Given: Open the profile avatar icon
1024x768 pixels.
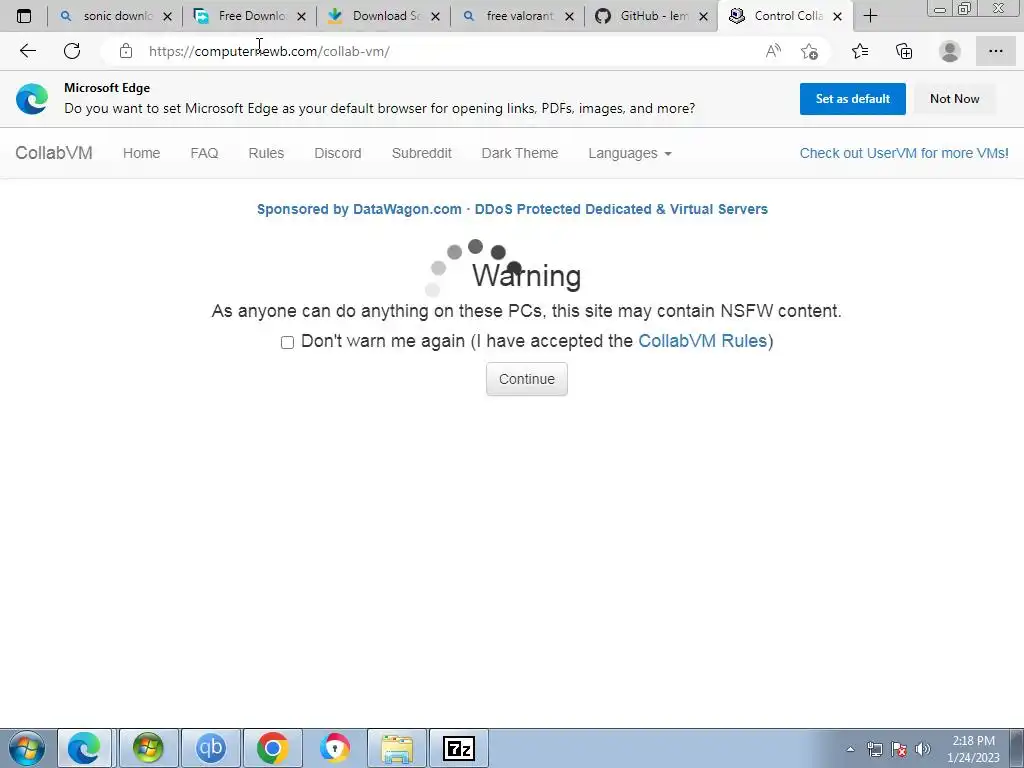Looking at the screenshot, I should (x=950, y=51).
